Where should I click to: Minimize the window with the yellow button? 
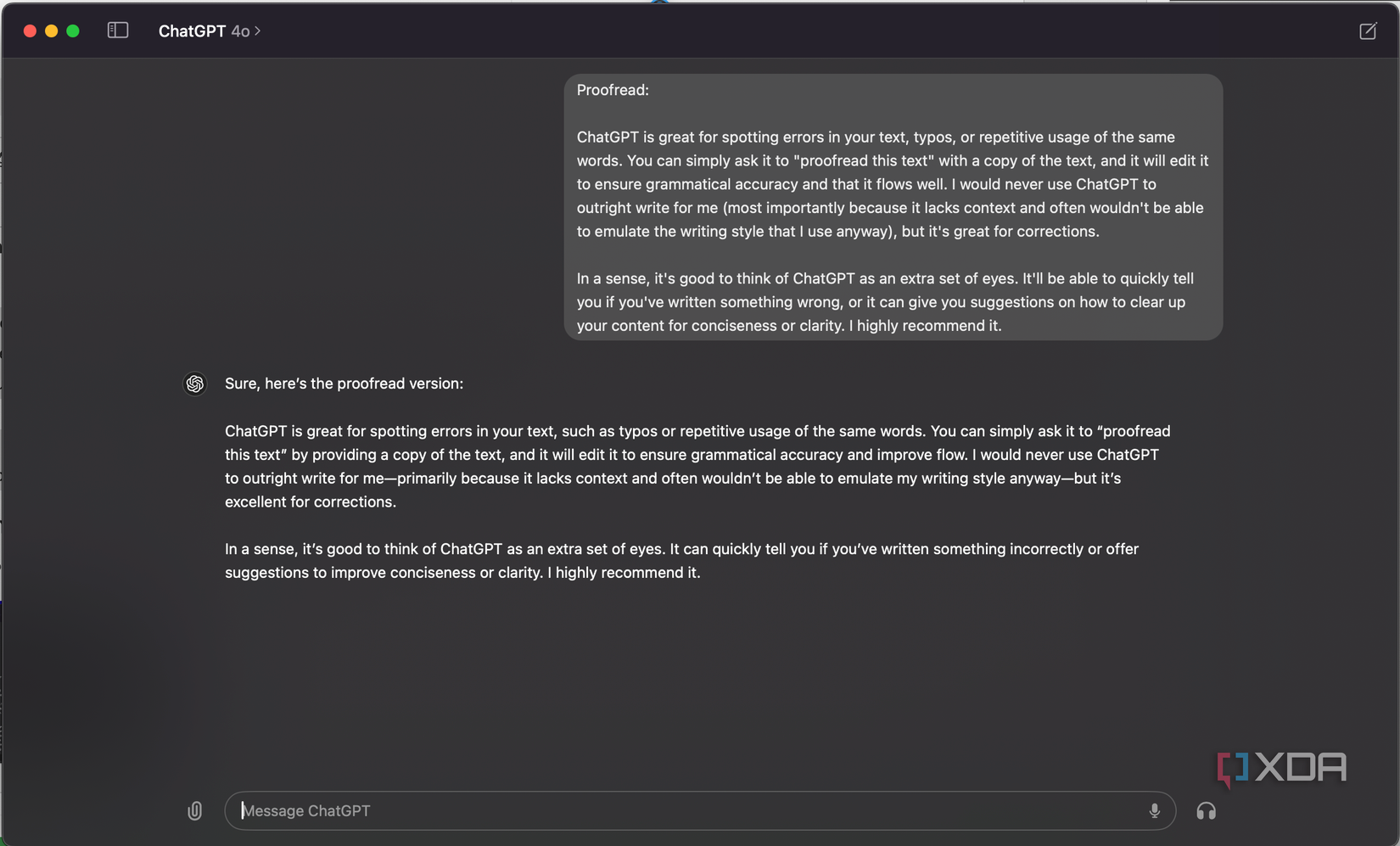(x=51, y=31)
